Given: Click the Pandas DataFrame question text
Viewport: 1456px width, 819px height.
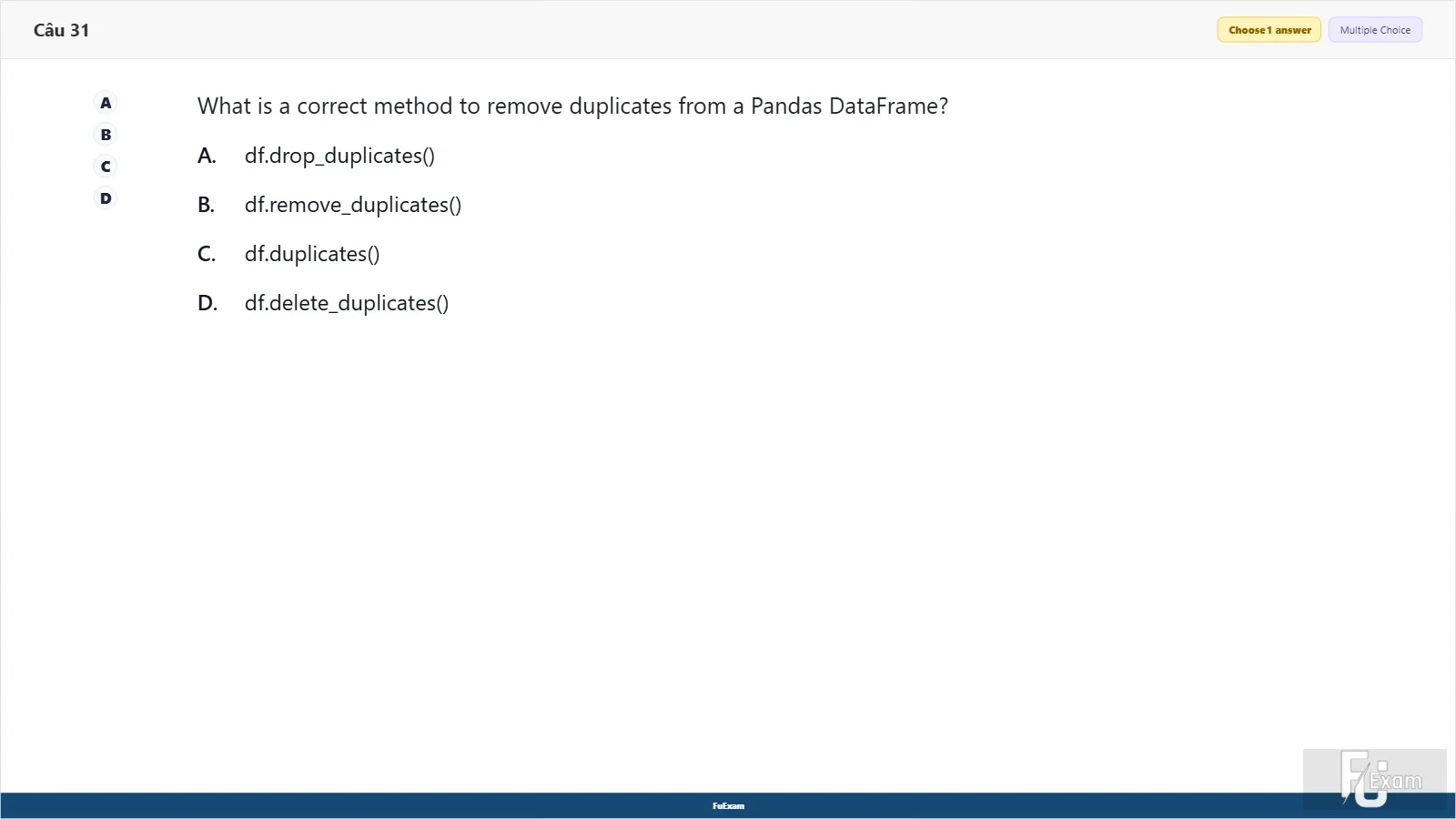Looking at the screenshot, I should [x=572, y=106].
